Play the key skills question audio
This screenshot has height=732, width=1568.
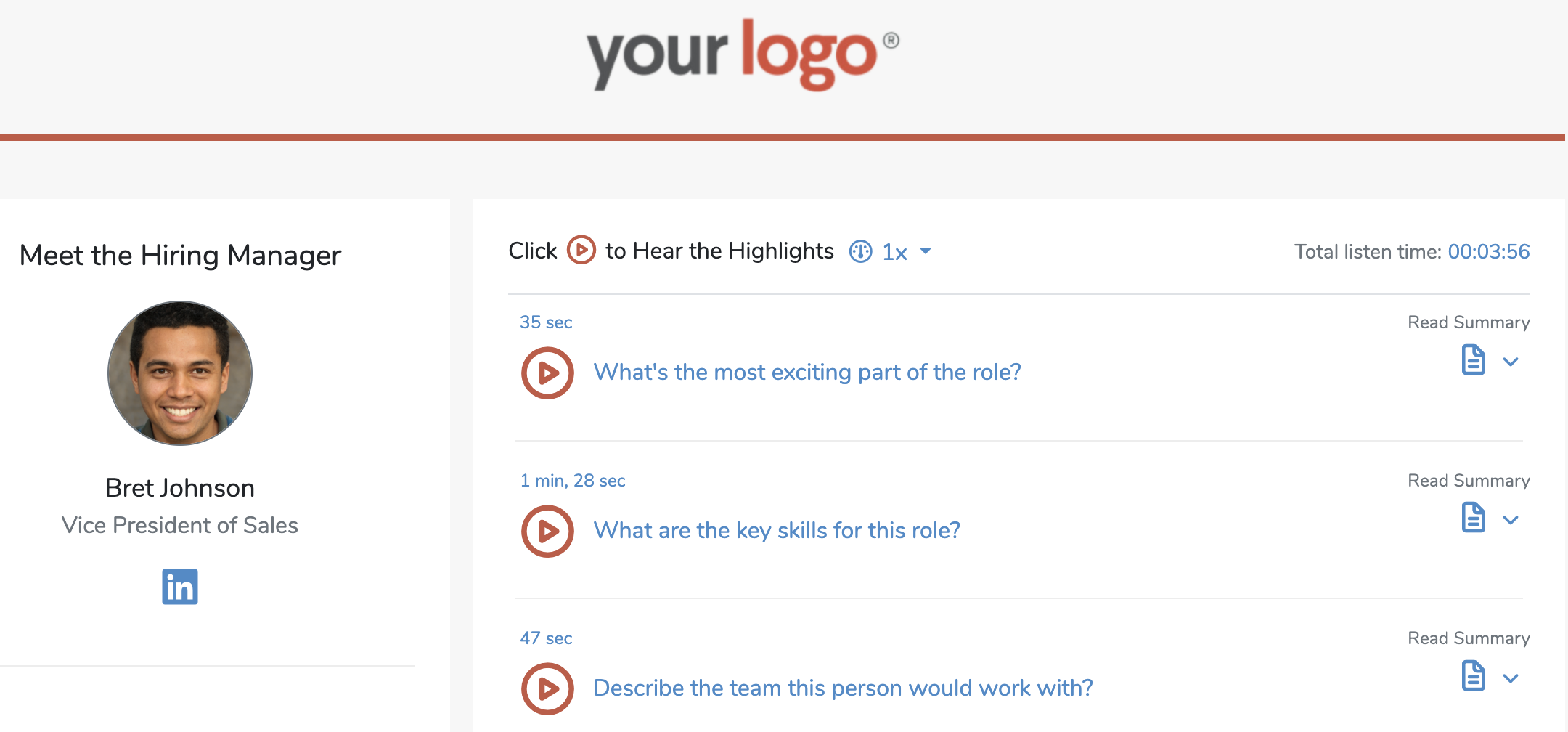tap(547, 532)
